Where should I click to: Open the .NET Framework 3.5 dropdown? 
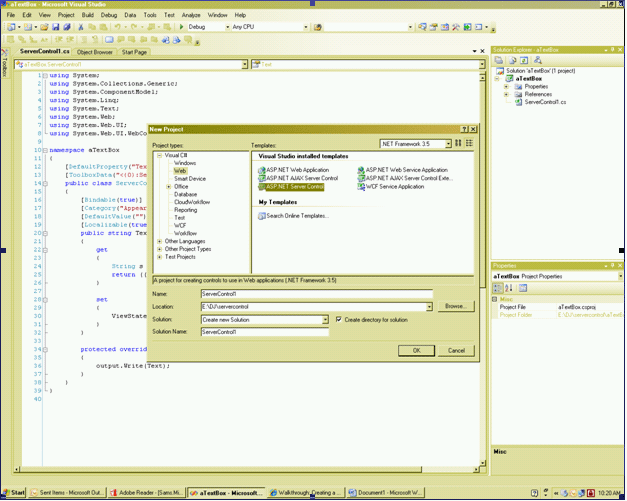coord(448,144)
